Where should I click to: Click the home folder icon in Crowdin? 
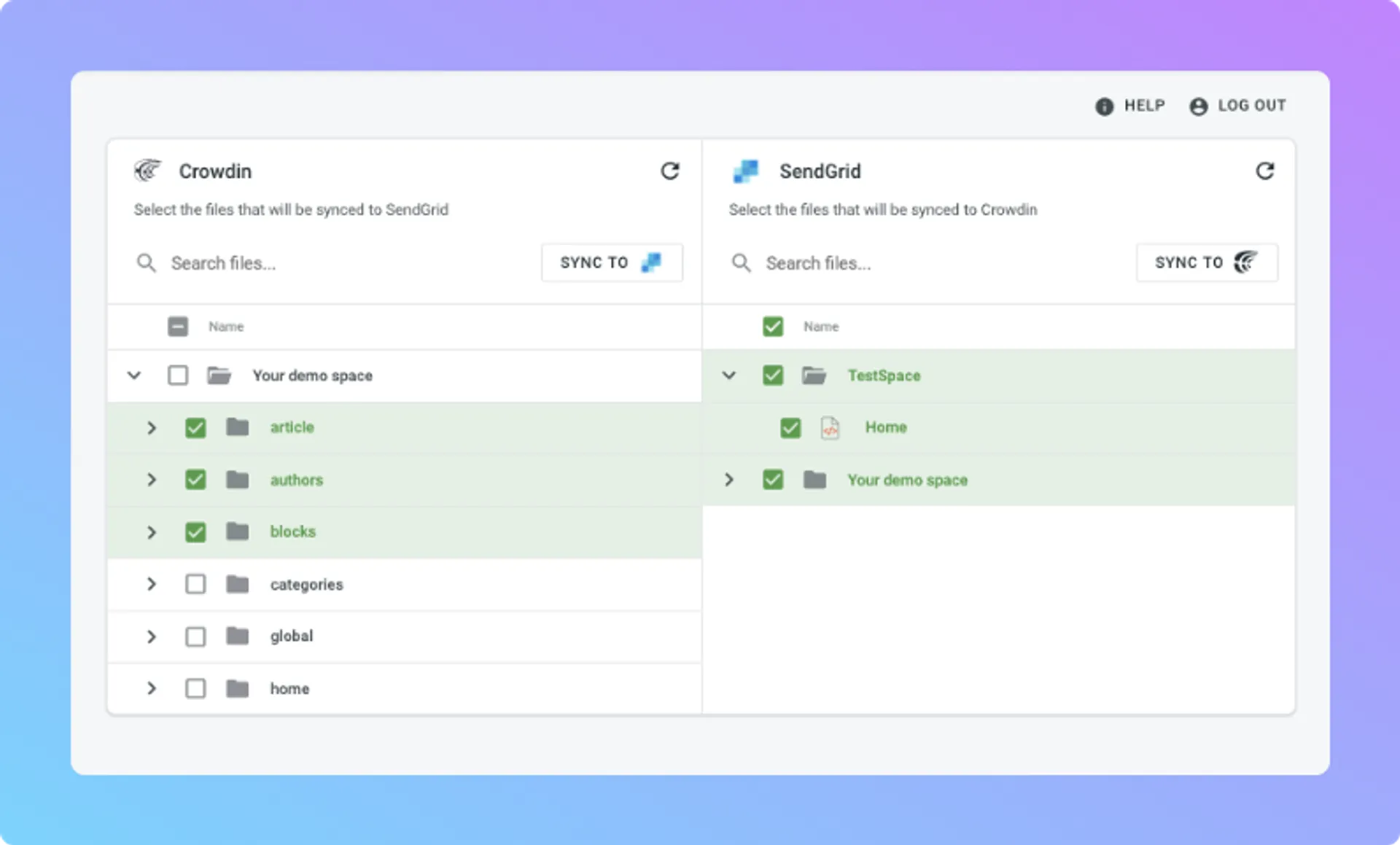click(x=237, y=688)
